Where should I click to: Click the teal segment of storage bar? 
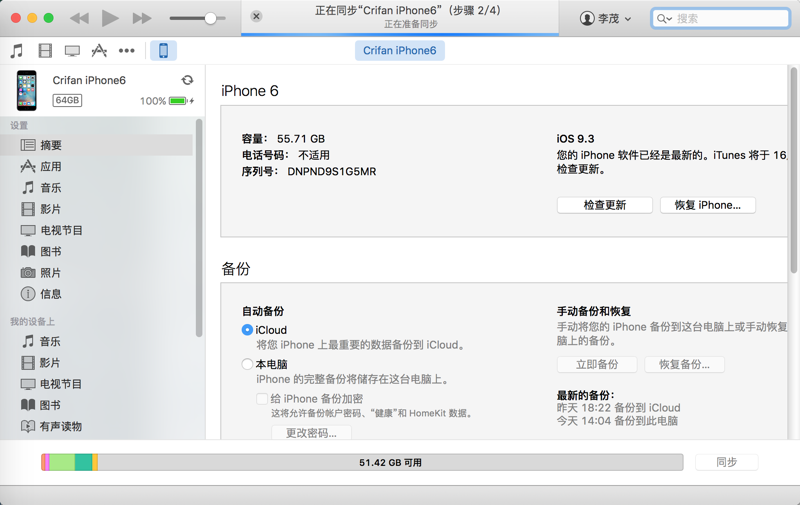click(84, 463)
